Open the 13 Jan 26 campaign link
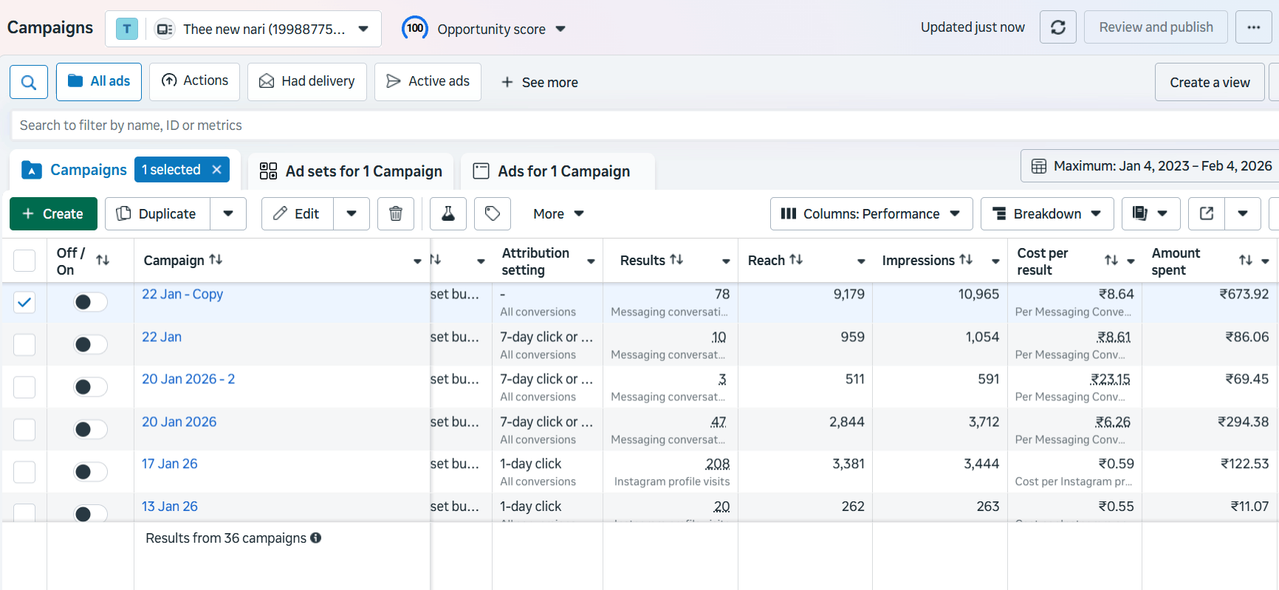This screenshot has width=1279, height=590. tap(170, 506)
